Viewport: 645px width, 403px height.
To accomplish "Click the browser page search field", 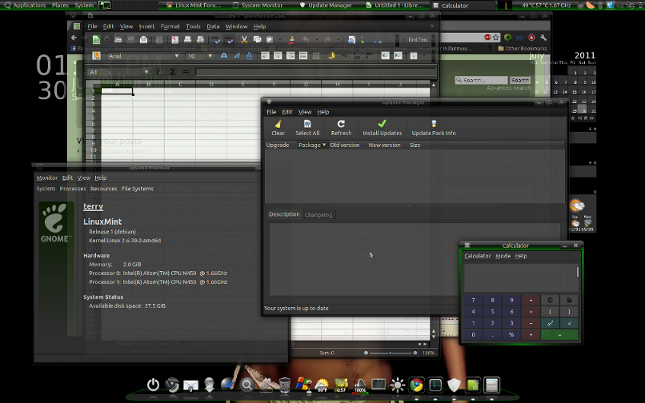I will 481,80.
